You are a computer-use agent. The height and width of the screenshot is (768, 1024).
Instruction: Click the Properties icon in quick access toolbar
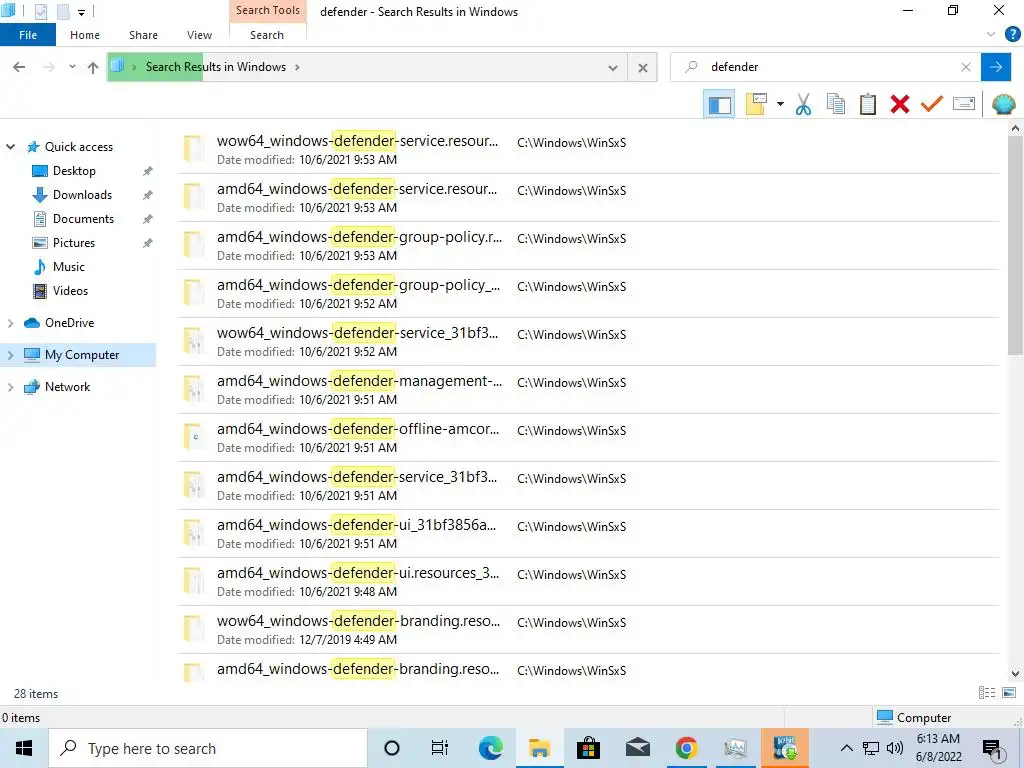coord(40,11)
